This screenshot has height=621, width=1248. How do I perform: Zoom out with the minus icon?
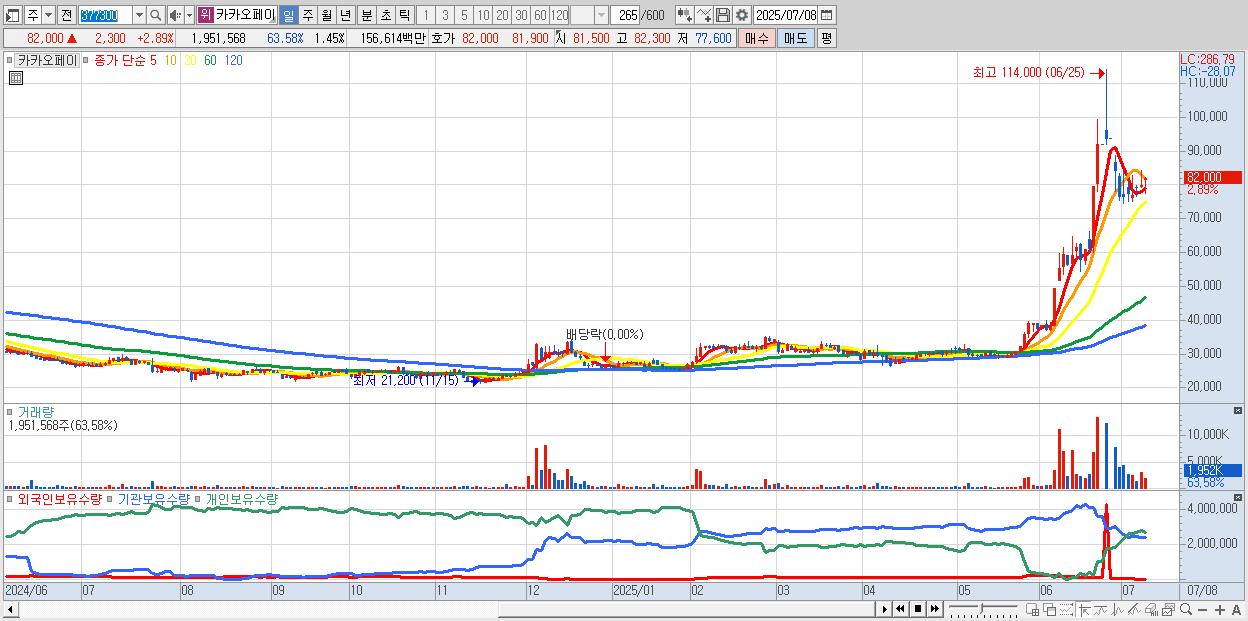pos(1202,610)
